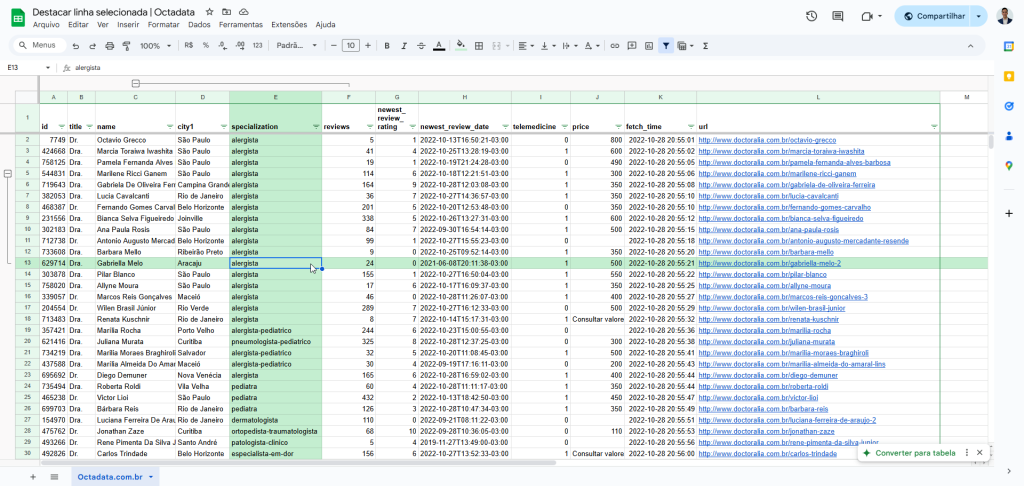Open the text color picker

tap(439, 46)
